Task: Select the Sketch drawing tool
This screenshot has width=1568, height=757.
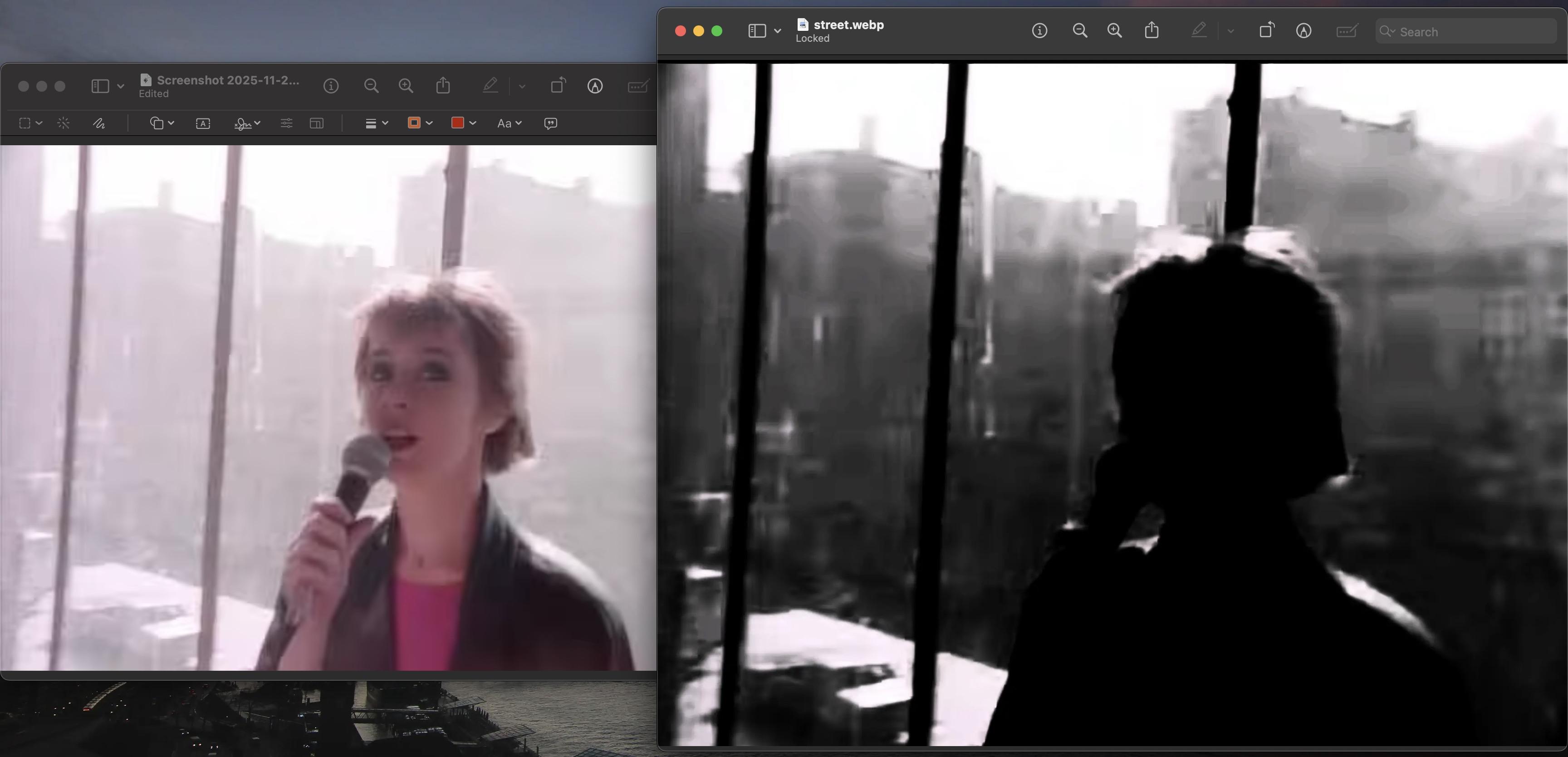Action: [99, 123]
